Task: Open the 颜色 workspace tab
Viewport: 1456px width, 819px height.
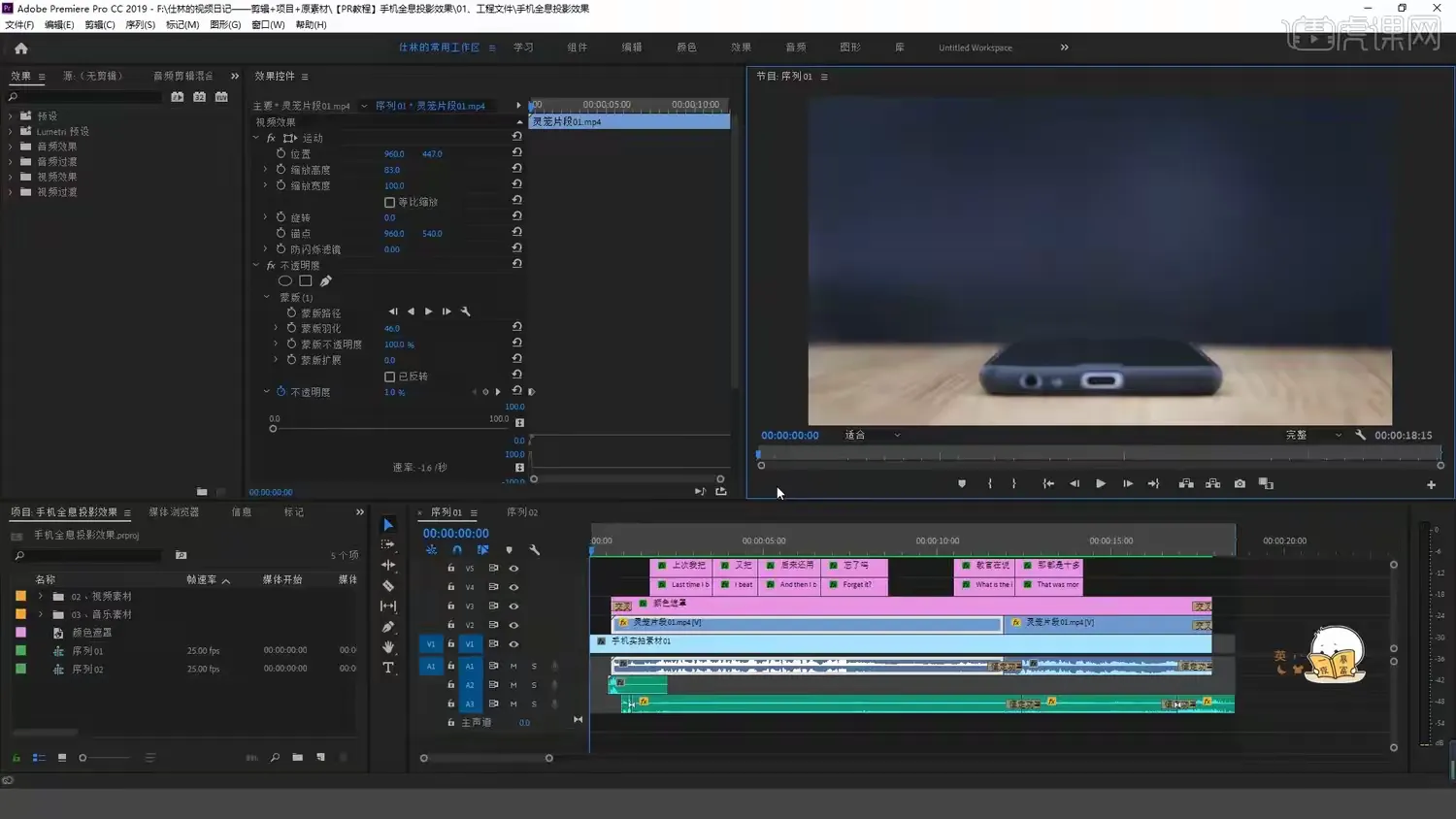Action: [686, 47]
